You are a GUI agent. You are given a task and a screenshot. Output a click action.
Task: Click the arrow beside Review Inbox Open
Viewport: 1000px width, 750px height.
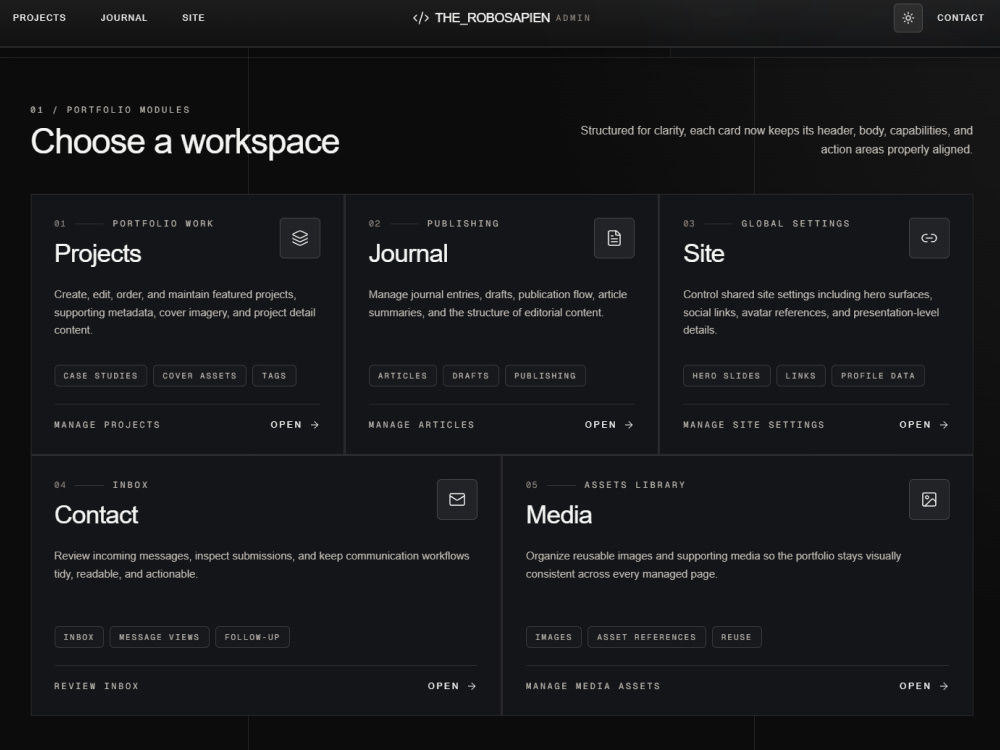point(472,686)
